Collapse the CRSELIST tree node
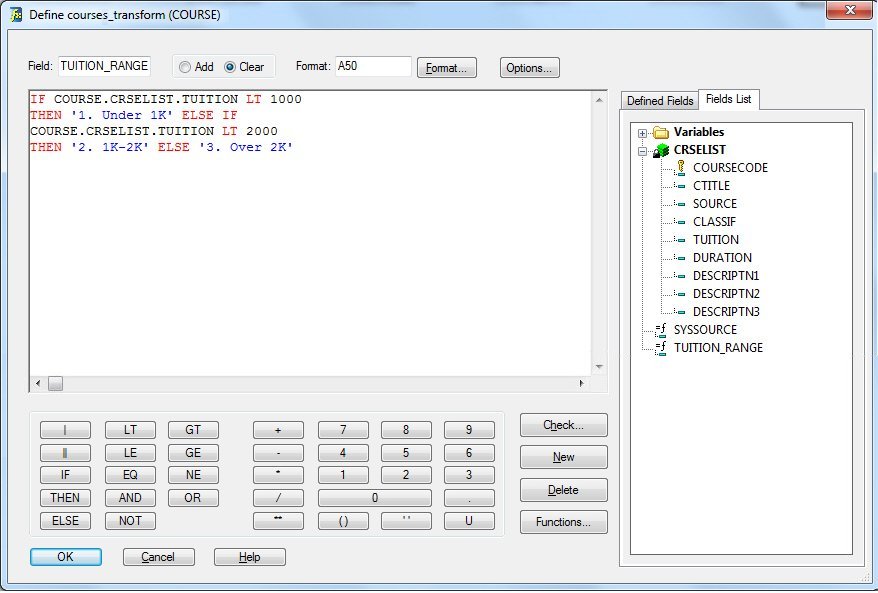 coord(642,151)
